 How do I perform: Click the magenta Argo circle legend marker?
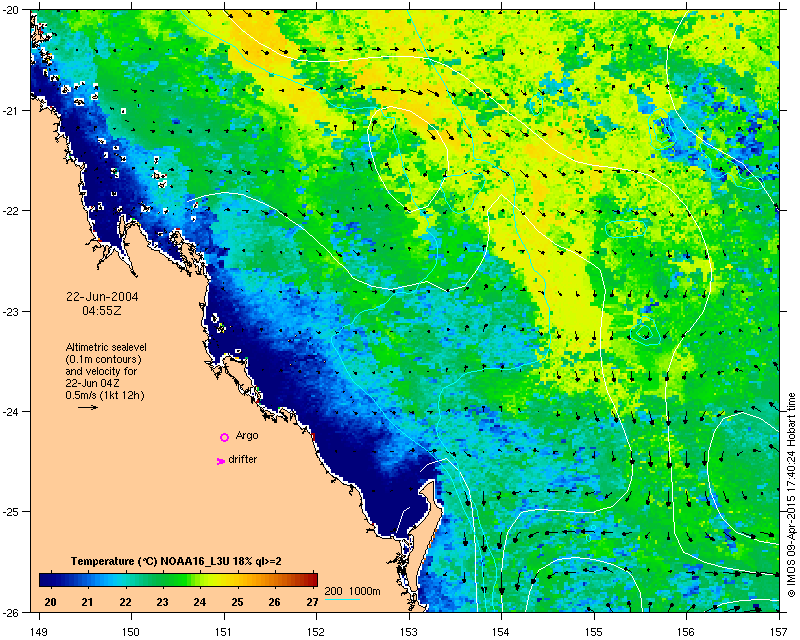(x=224, y=437)
